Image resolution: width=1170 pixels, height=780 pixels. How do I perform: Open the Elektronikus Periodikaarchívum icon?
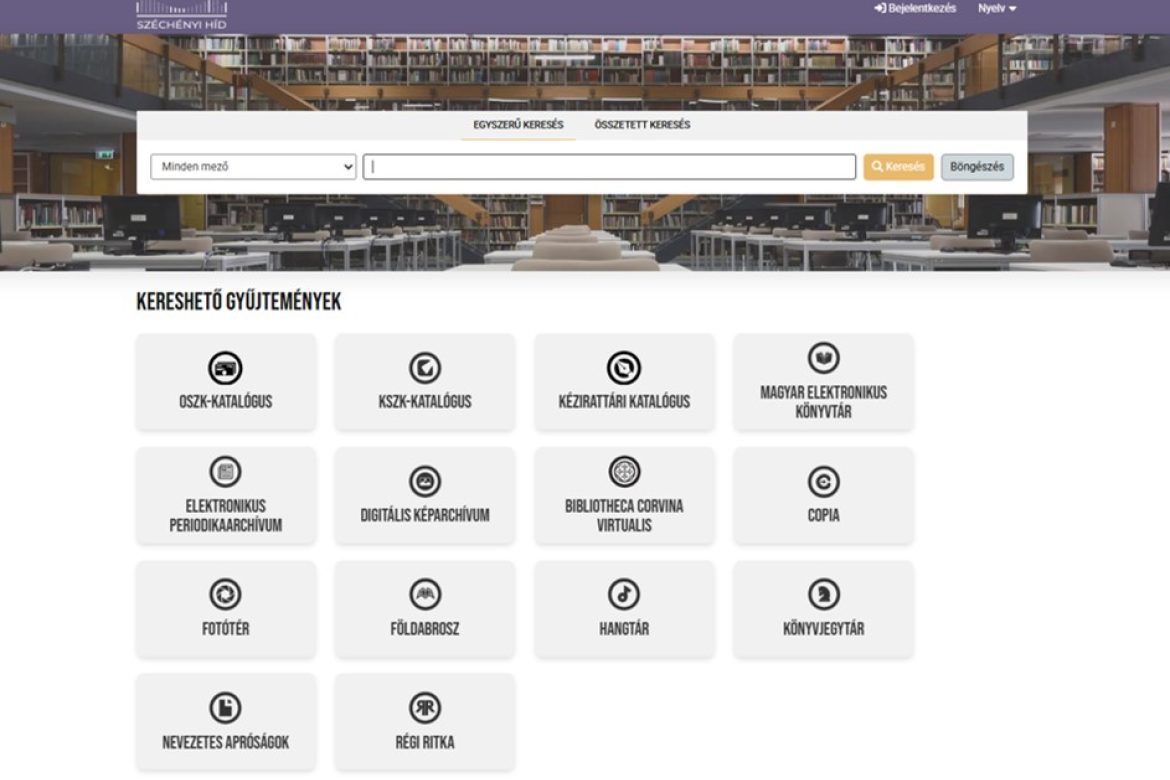click(x=225, y=472)
